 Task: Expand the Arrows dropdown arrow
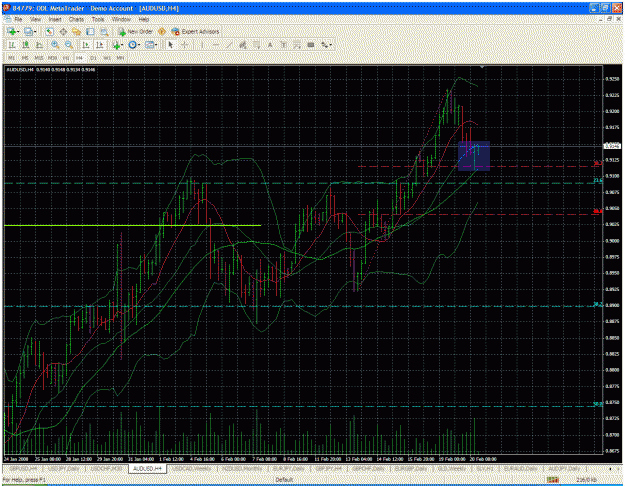[331, 45]
